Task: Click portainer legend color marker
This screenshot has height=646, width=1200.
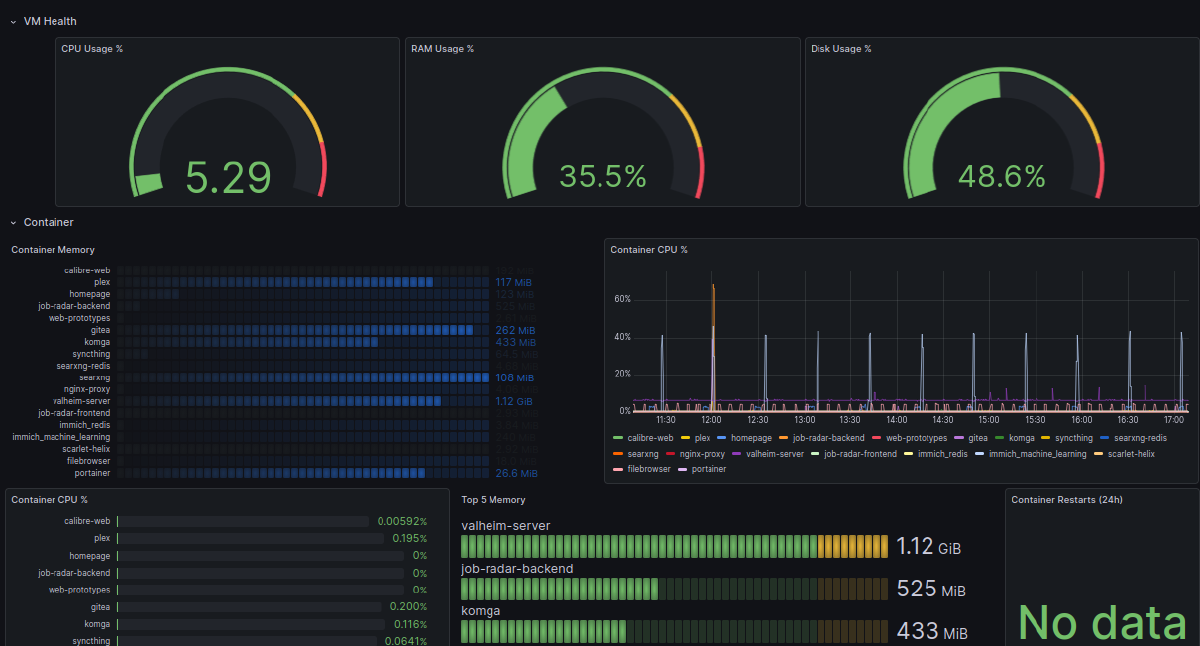Action: (x=684, y=469)
